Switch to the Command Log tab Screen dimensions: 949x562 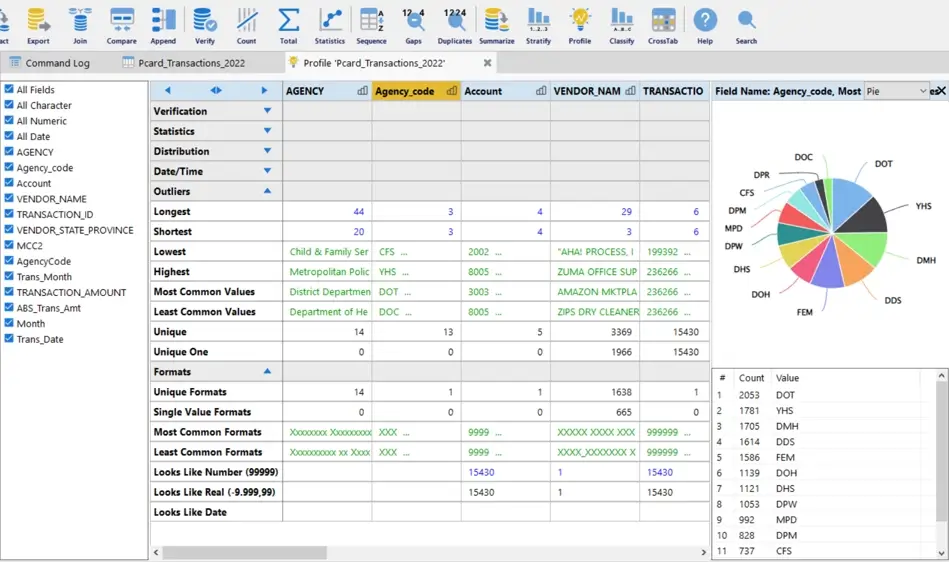click(x=50, y=63)
